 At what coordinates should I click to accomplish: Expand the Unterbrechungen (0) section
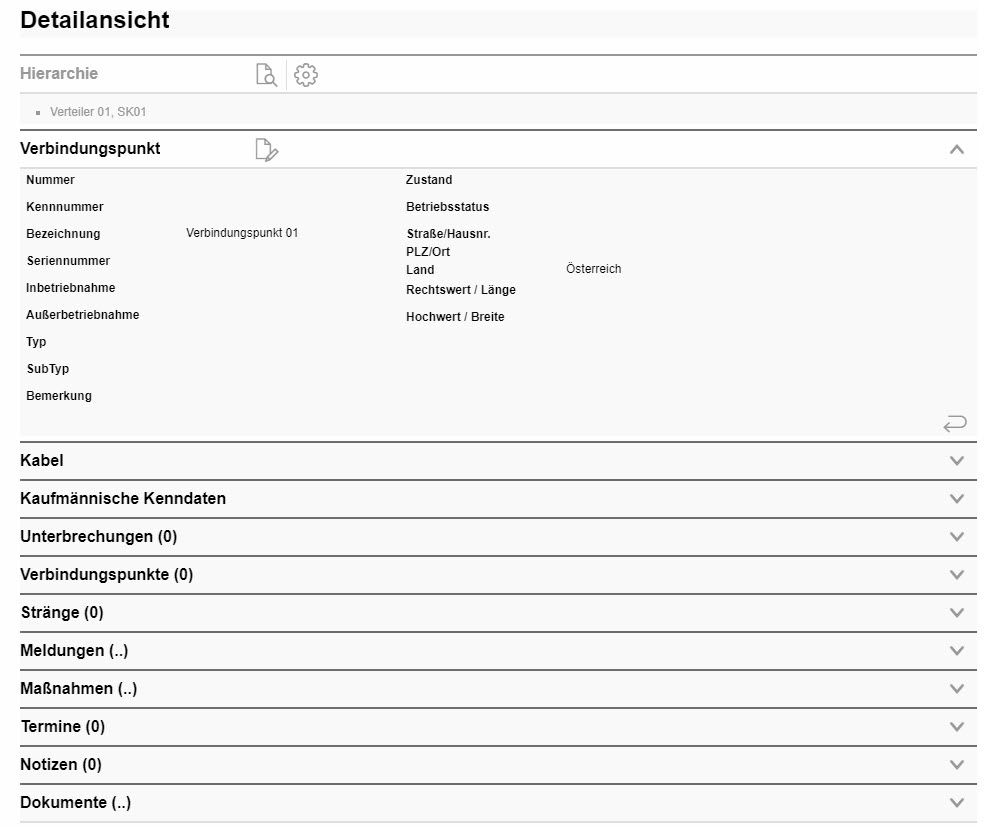(957, 536)
